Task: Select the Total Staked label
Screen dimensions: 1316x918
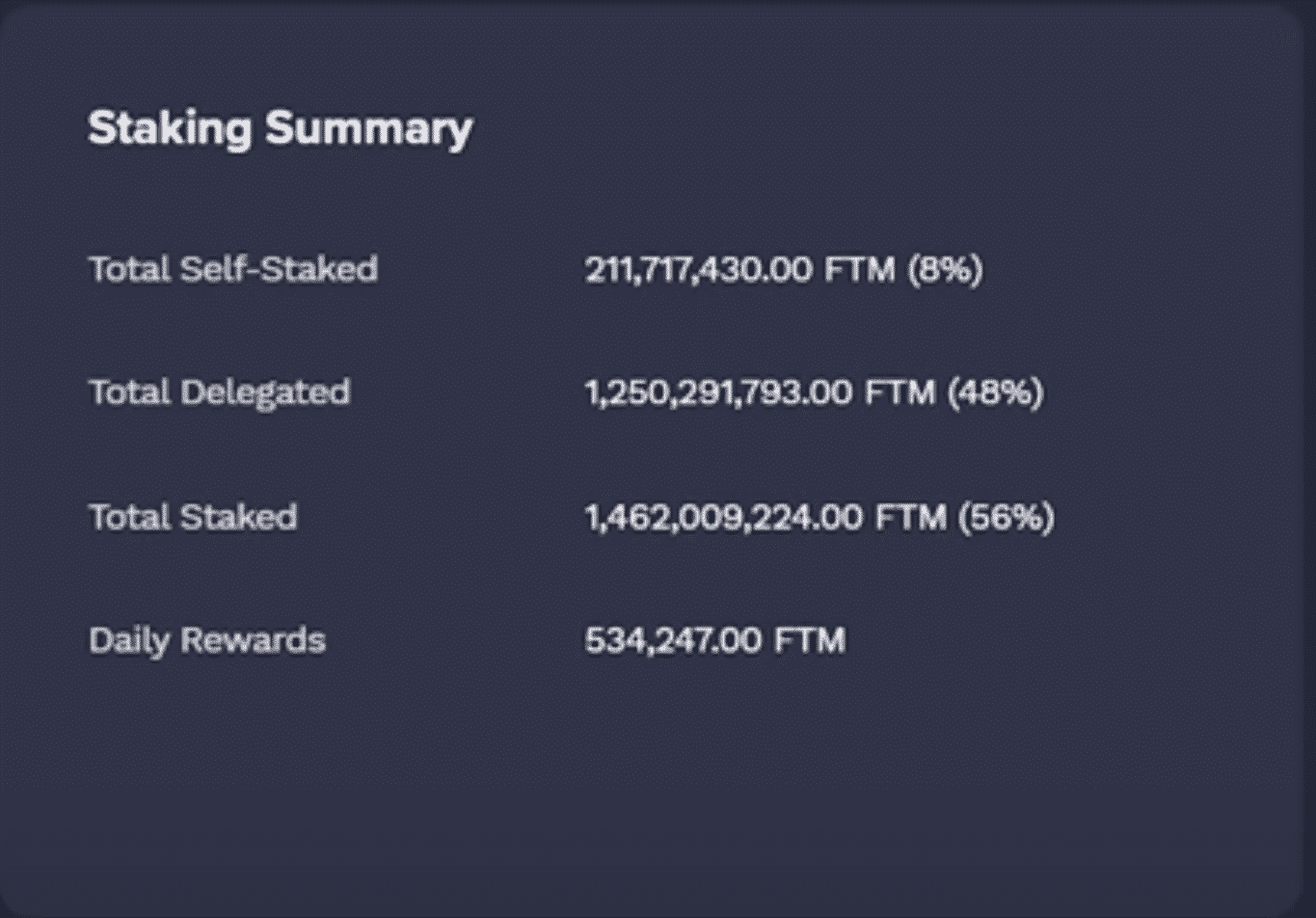Action: tap(193, 517)
